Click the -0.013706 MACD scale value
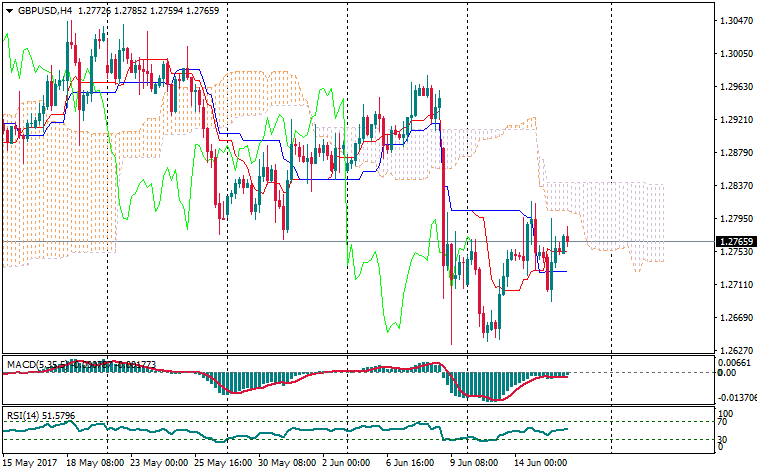 735,396
